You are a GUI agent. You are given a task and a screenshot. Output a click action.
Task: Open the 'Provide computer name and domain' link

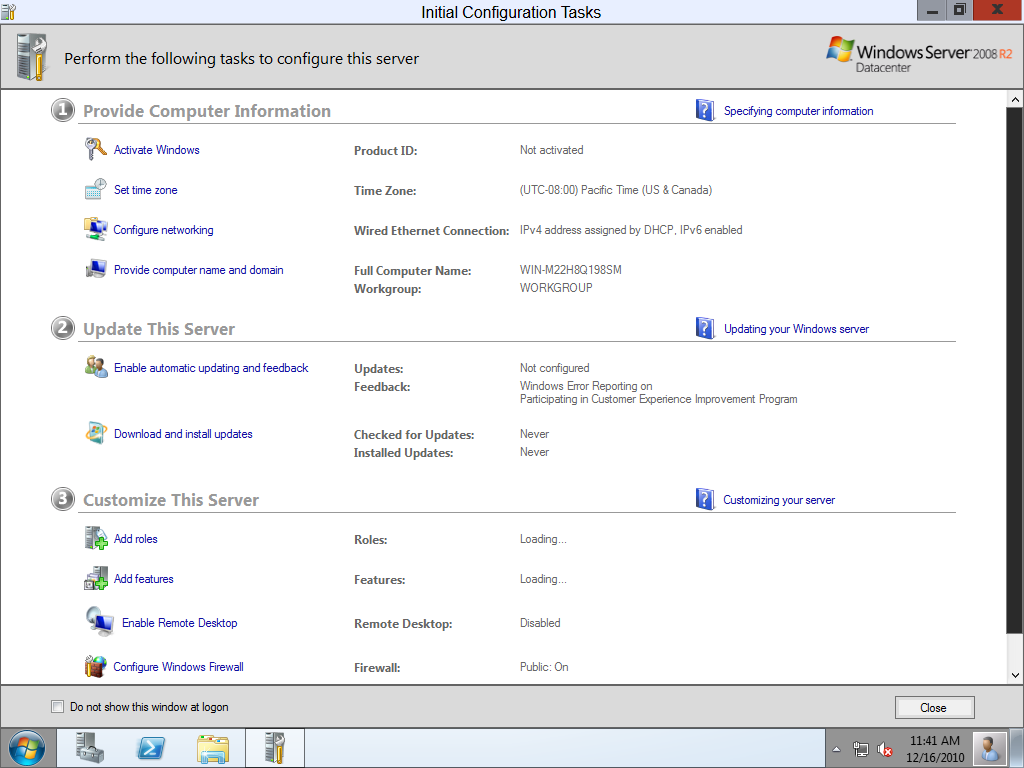pyautogui.click(x=198, y=270)
